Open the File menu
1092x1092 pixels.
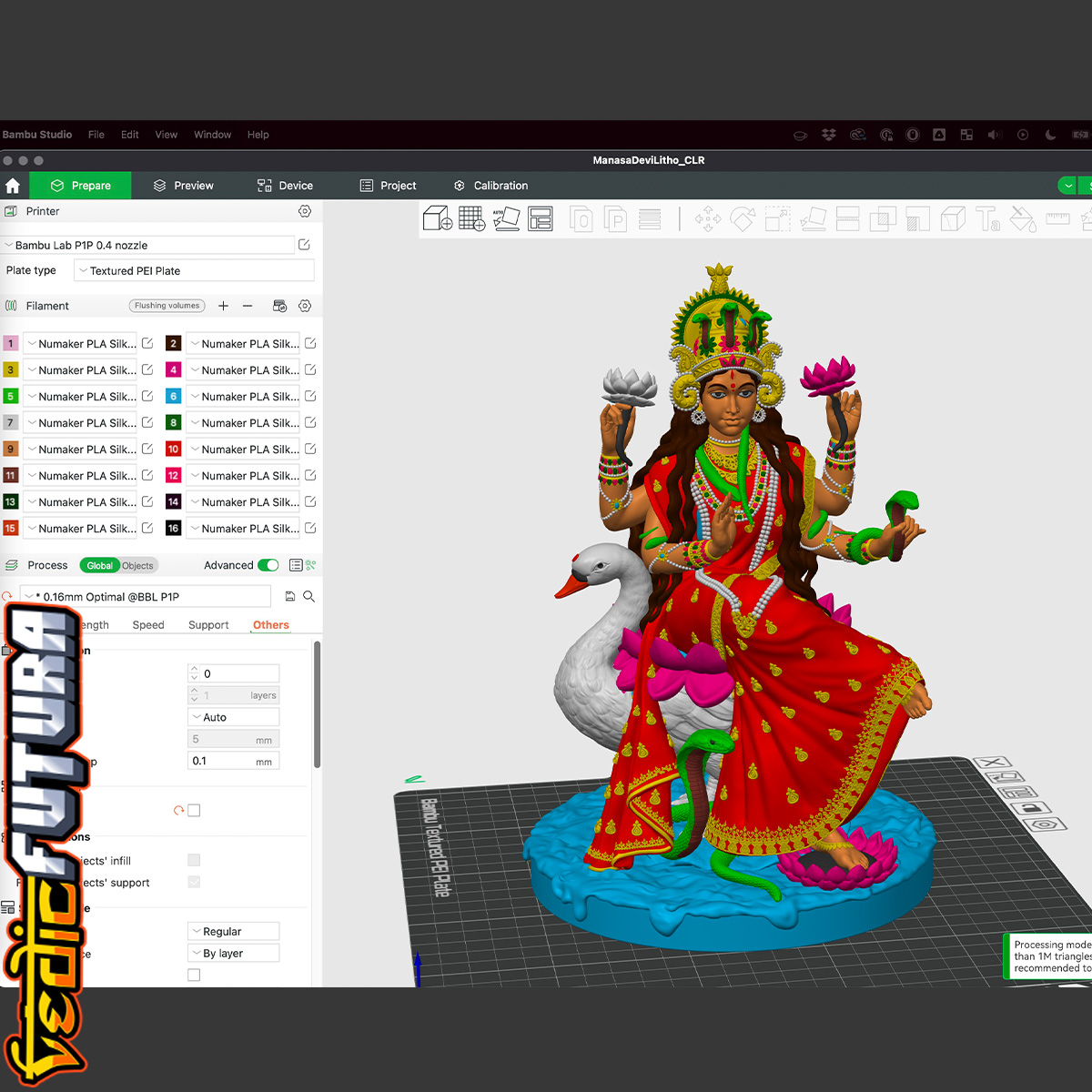96,135
